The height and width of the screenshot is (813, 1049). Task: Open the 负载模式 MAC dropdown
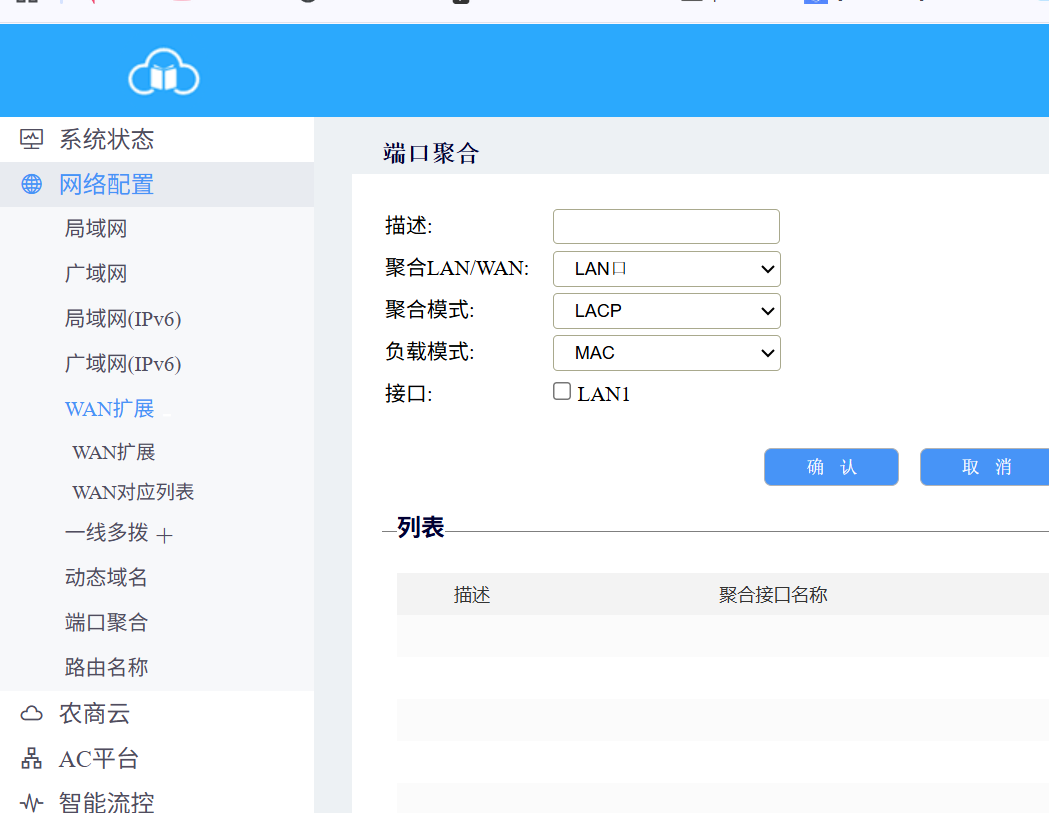(x=666, y=353)
